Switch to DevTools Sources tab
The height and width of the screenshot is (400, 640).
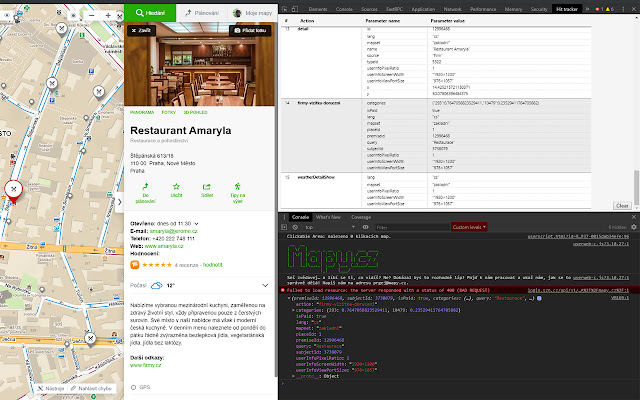(x=369, y=9)
